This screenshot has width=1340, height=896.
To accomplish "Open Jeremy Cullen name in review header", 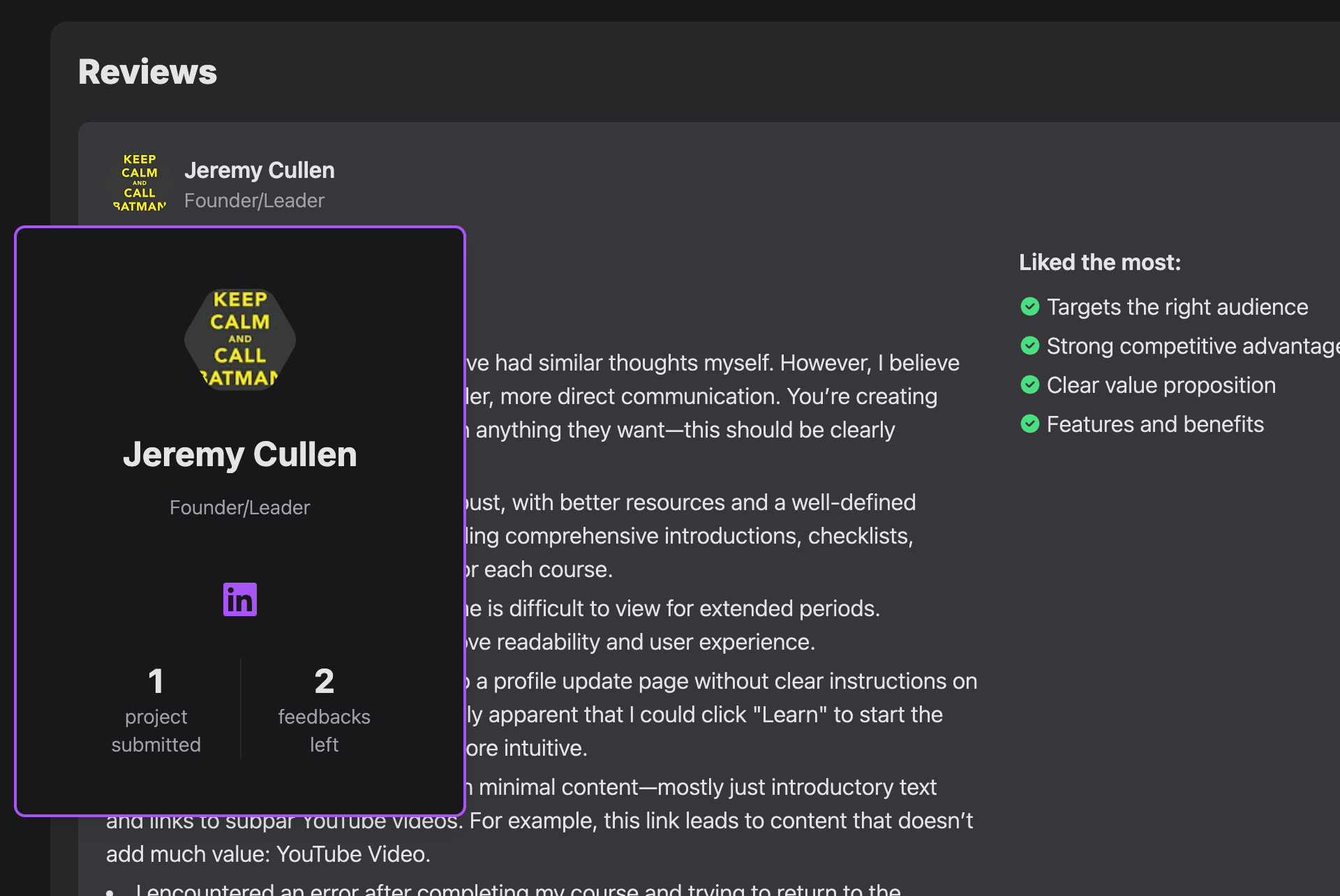I will pyautogui.click(x=259, y=170).
